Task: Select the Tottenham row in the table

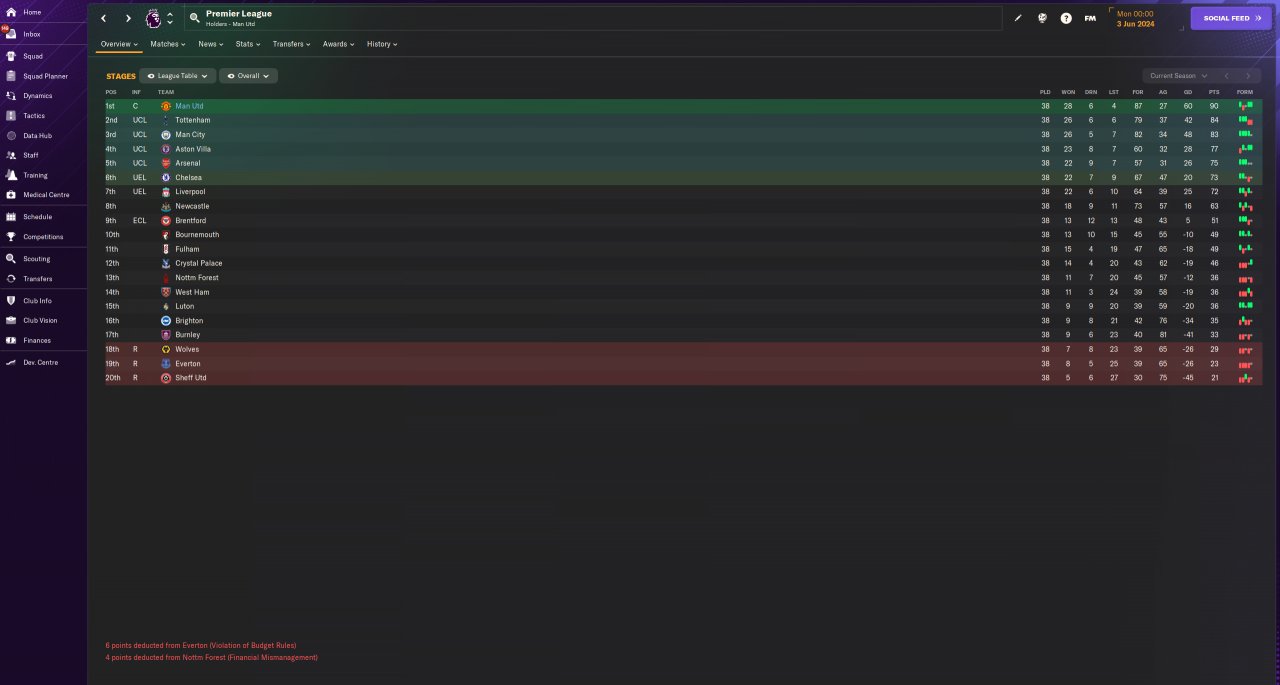Action: [x=683, y=120]
